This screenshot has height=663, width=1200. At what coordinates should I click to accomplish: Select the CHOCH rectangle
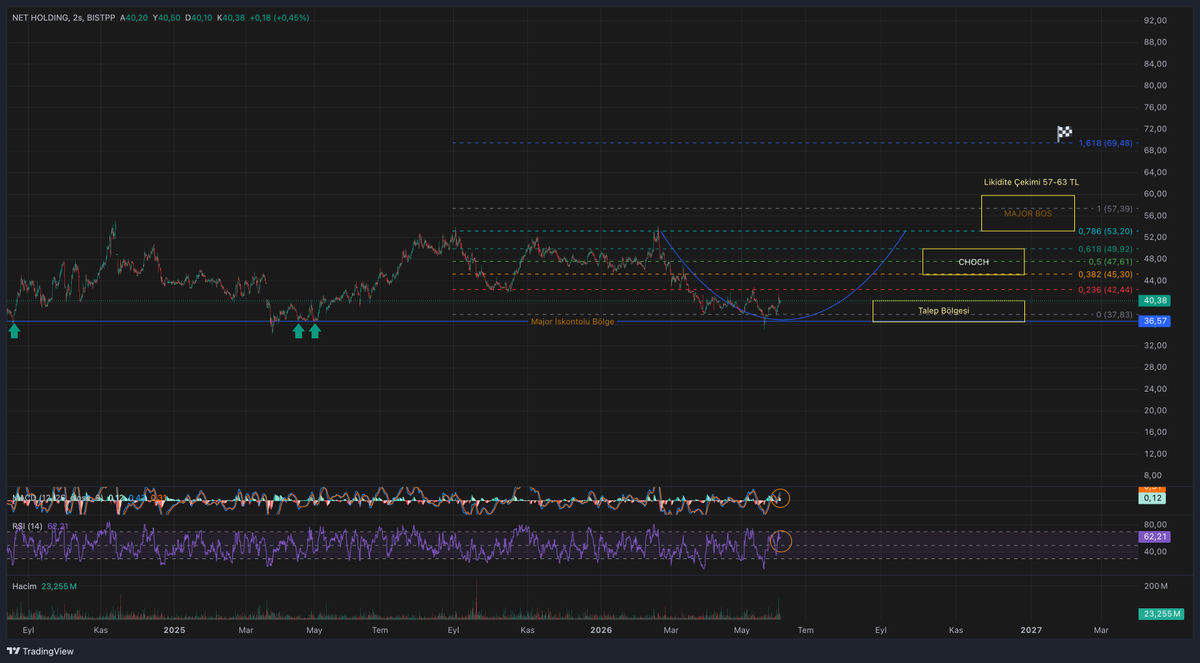tap(973, 262)
